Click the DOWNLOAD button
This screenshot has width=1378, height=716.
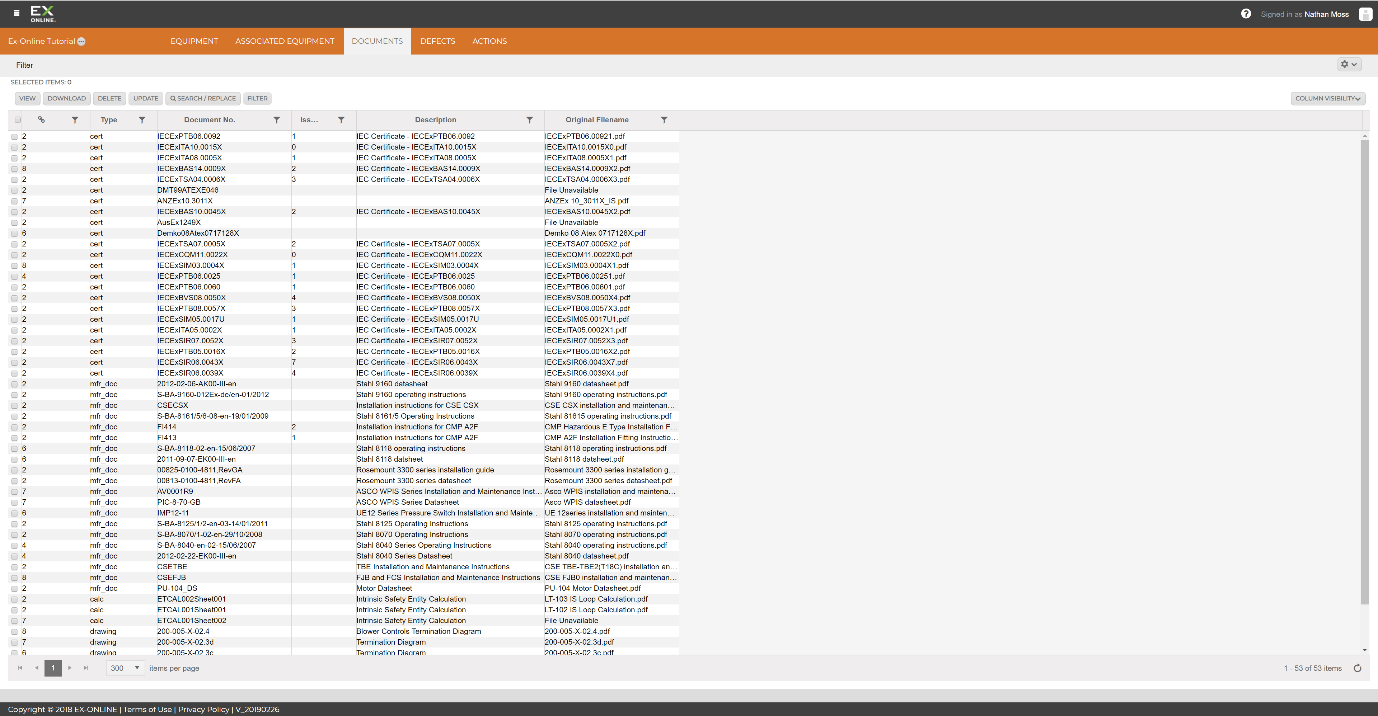click(x=66, y=98)
